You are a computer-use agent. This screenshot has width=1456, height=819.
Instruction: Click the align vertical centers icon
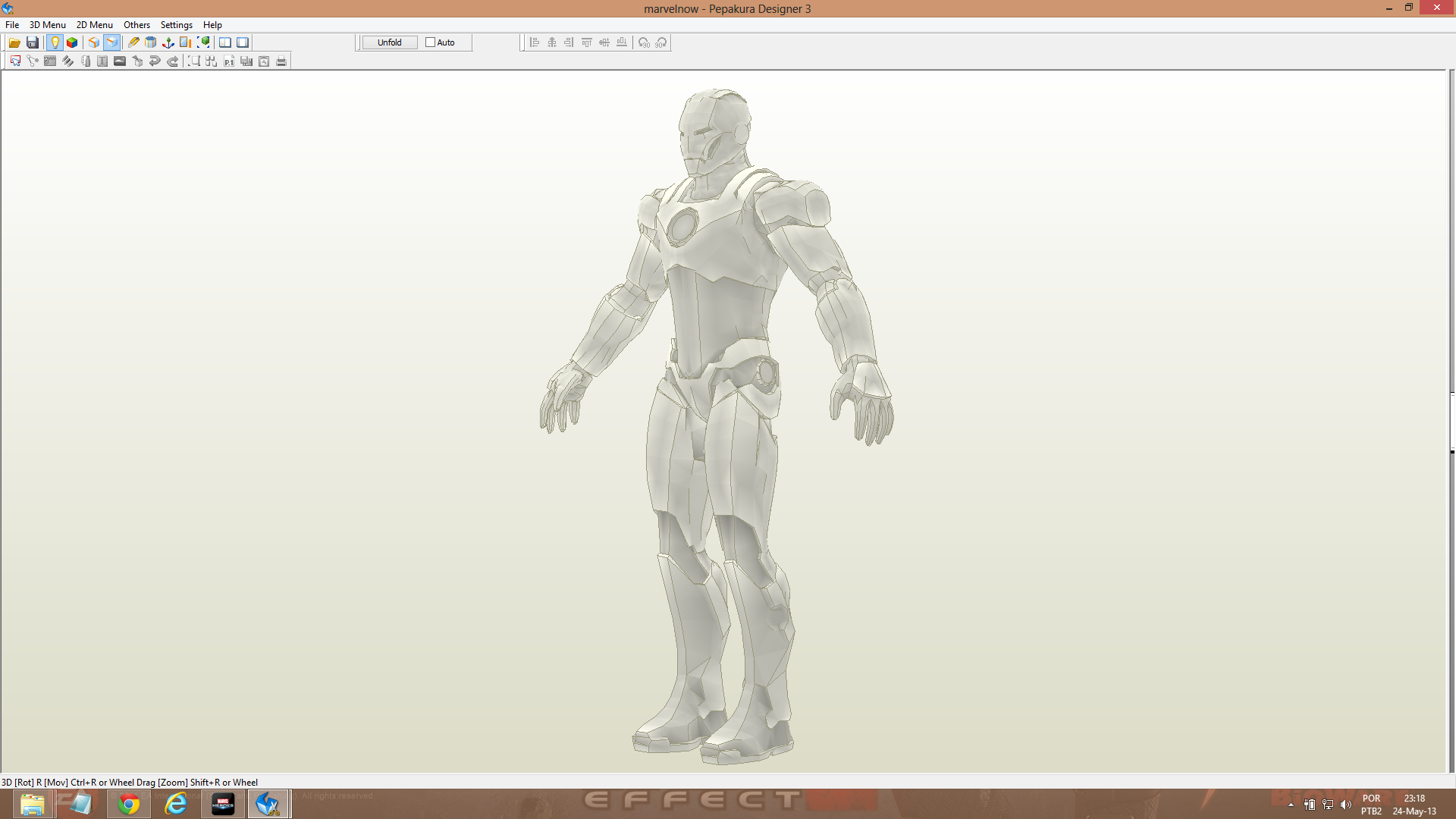tap(604, 42)
